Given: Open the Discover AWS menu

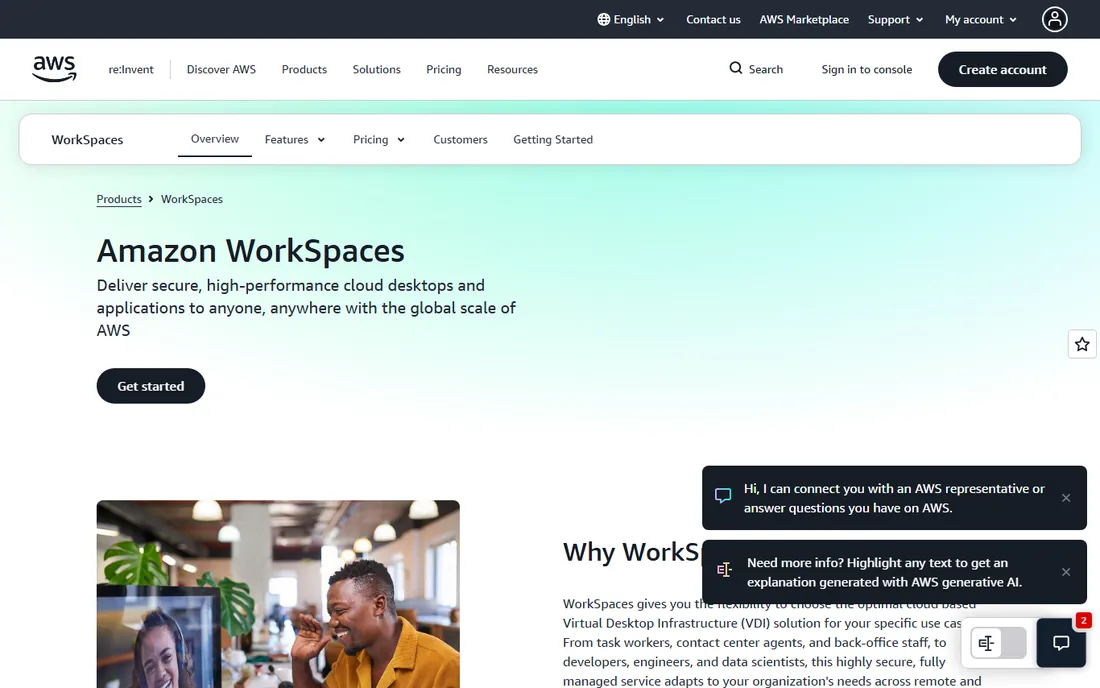Looking at the screenshot, I should (x=221, y=69).
